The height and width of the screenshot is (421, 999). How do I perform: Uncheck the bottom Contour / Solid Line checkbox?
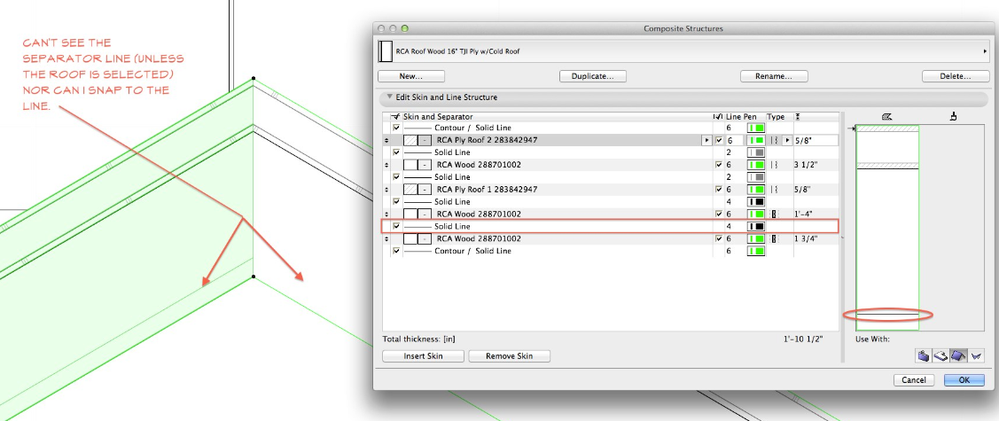click(396, 251)
